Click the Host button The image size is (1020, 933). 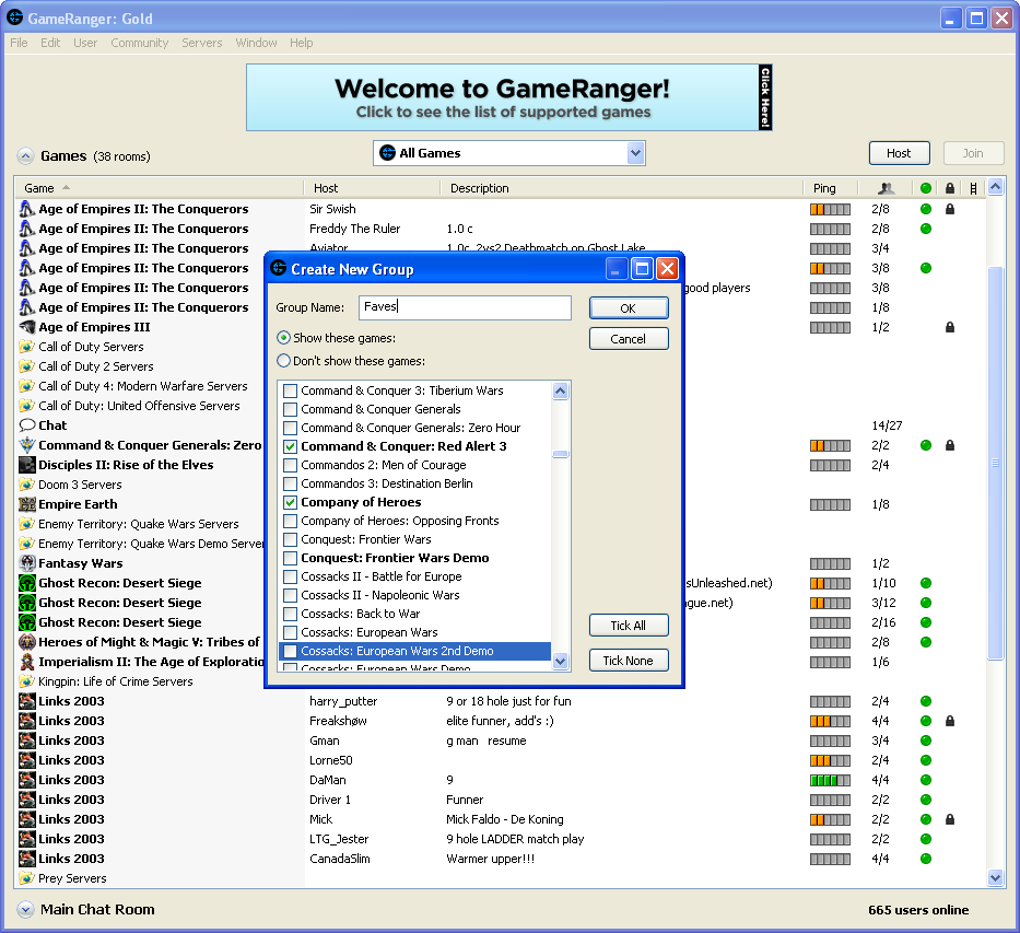coord(899,153)
